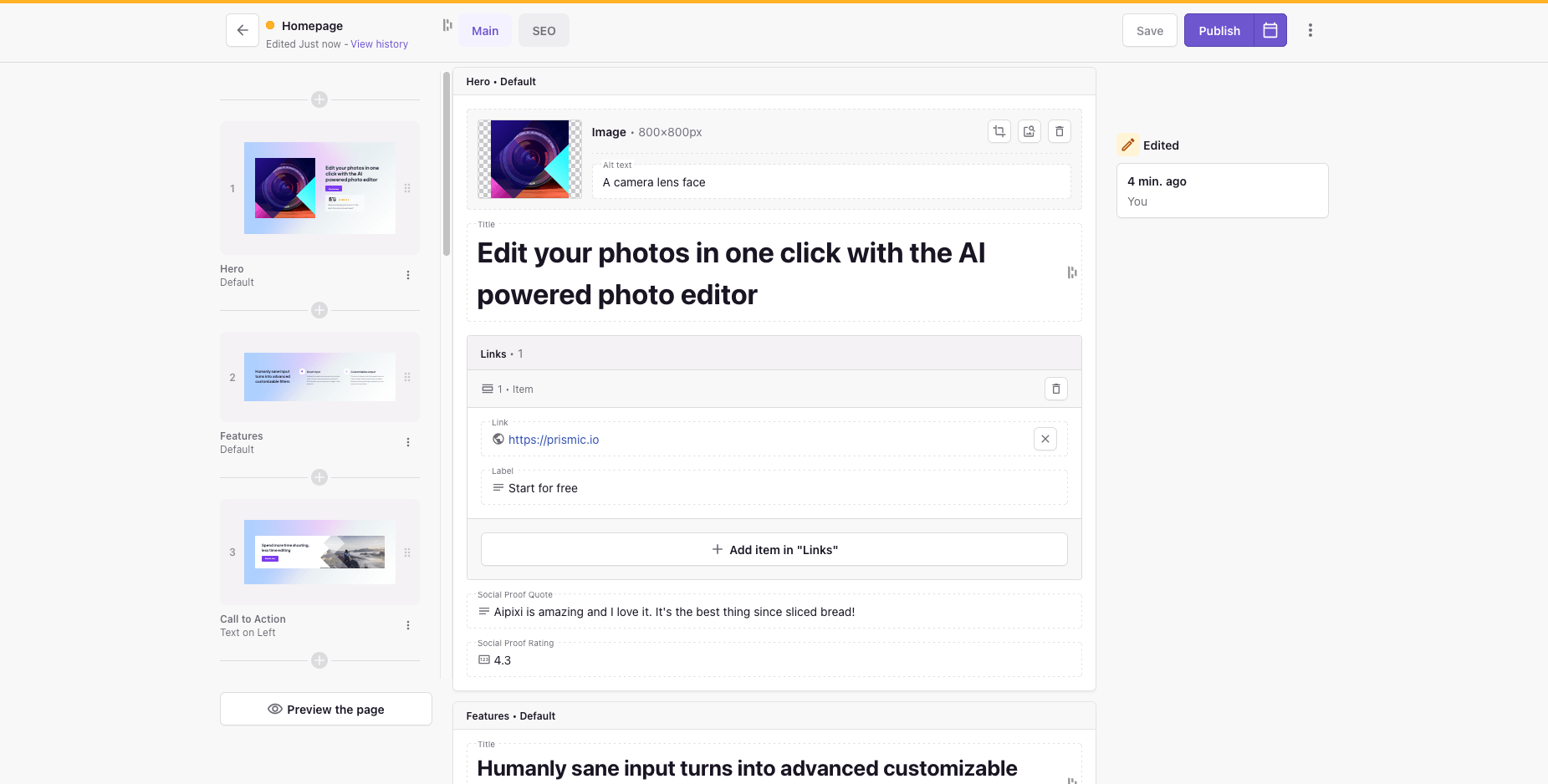The image size is (1548, 784).
Task: Delete the hero image
Action: pyautogui.click(x=1060, y=131)
